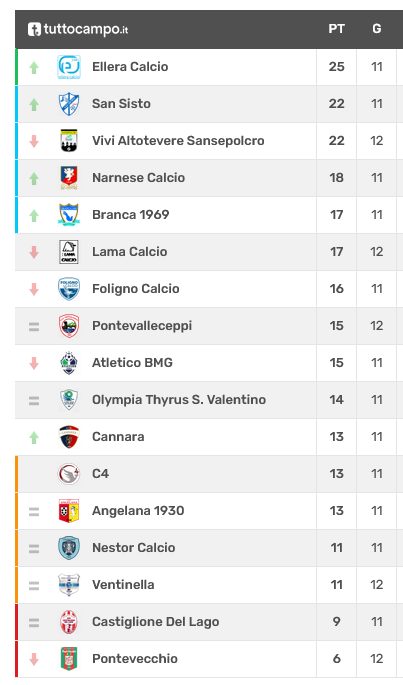Open Atletico BMG team page link
This screenshot has height=685, width=403.
[132, 363]
